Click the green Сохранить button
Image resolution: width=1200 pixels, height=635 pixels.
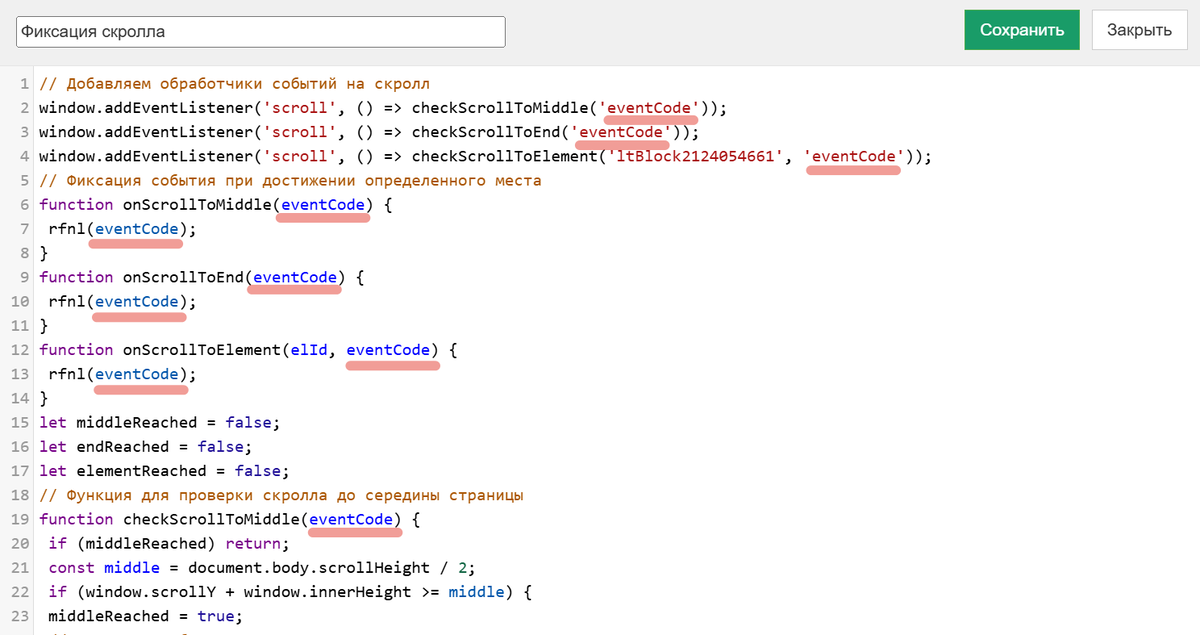[1021, 30]
